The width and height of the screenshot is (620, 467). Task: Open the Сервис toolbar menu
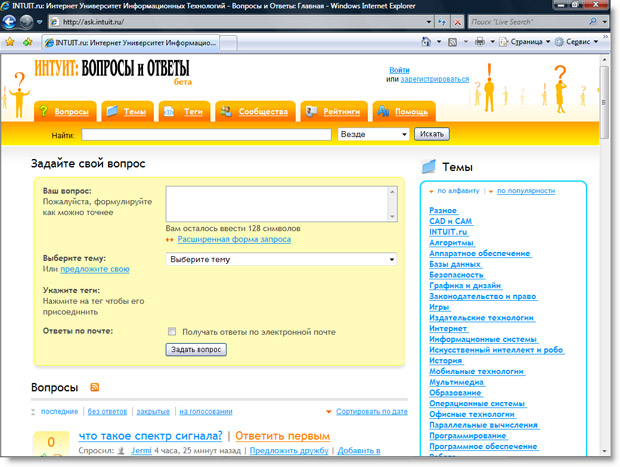click(577, 42)
